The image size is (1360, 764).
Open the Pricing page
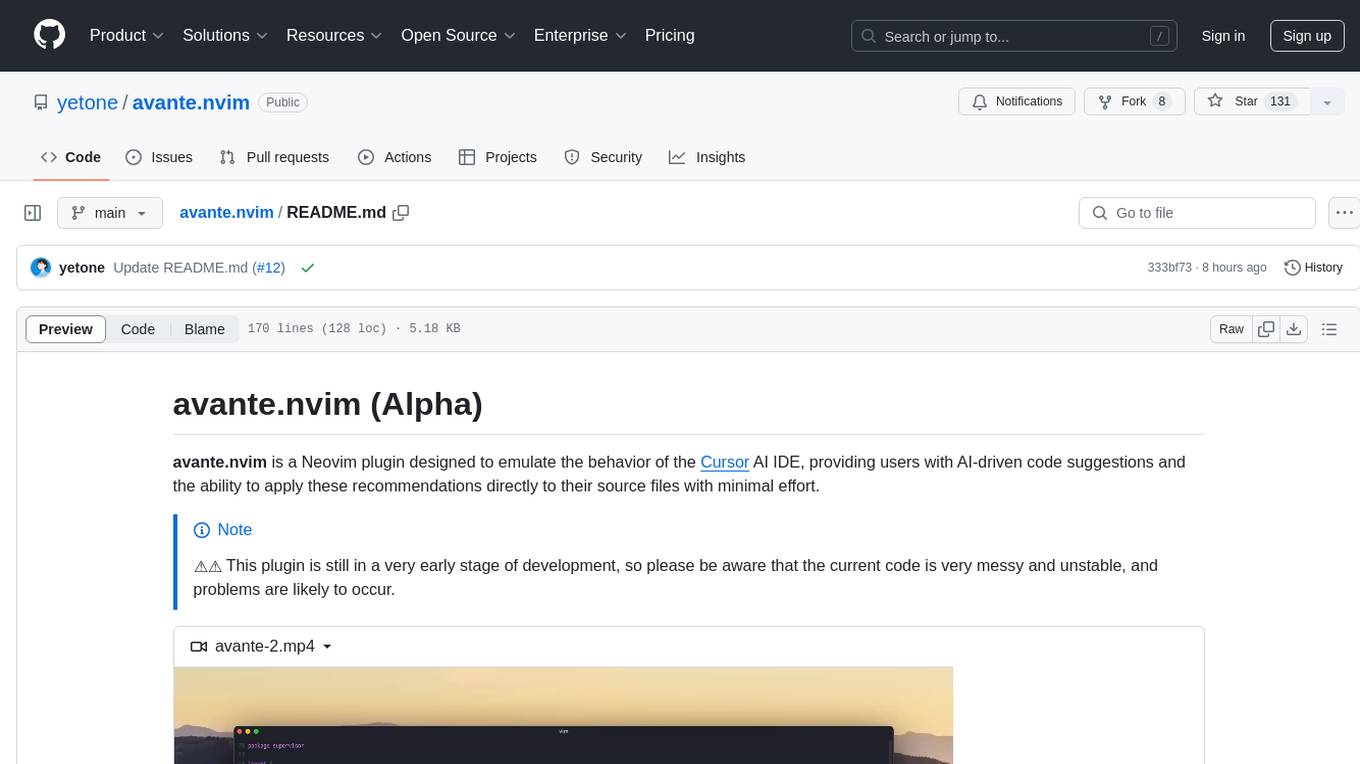click(670, 35)
